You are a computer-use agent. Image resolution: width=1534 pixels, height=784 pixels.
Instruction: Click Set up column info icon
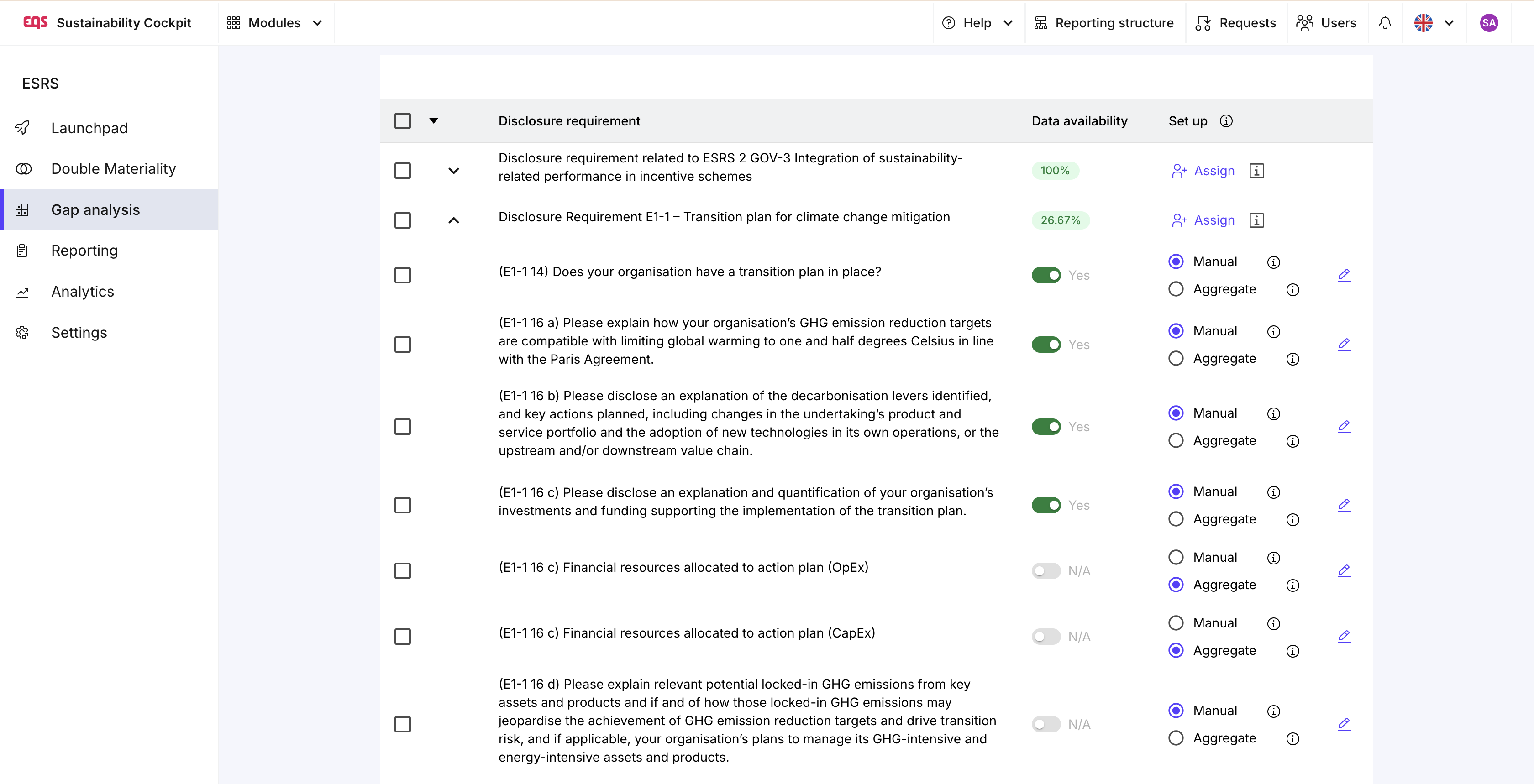[1225, 121]
